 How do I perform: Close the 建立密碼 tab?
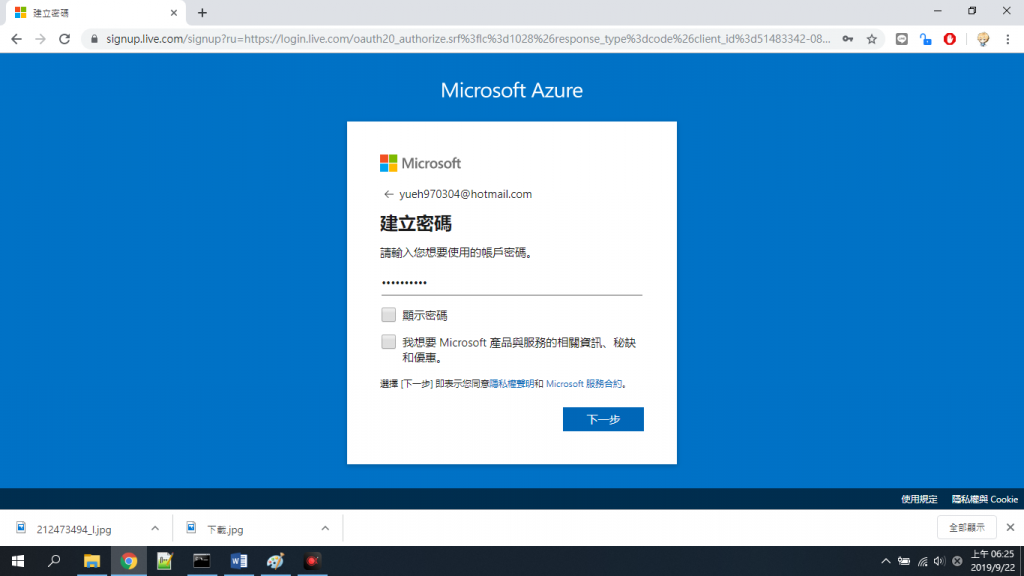click(174, 12)
